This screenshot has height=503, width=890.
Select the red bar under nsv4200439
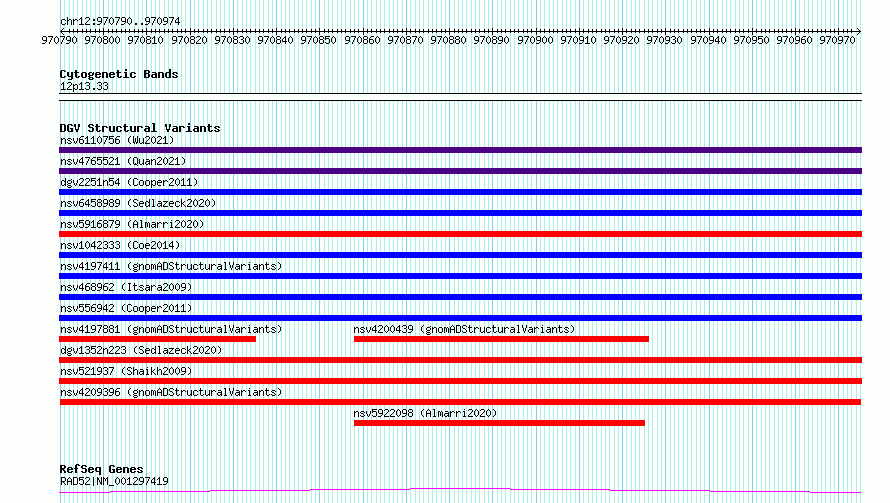click(501, 339)
